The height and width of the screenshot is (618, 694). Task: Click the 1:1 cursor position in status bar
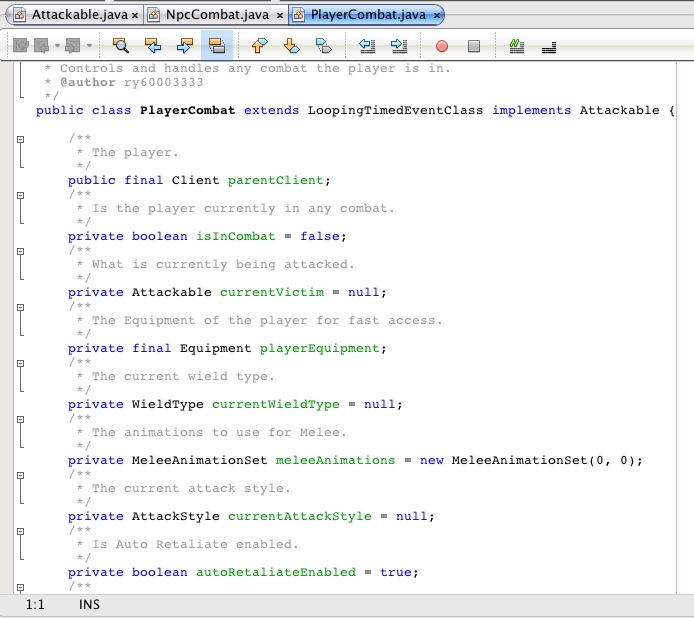35,605
